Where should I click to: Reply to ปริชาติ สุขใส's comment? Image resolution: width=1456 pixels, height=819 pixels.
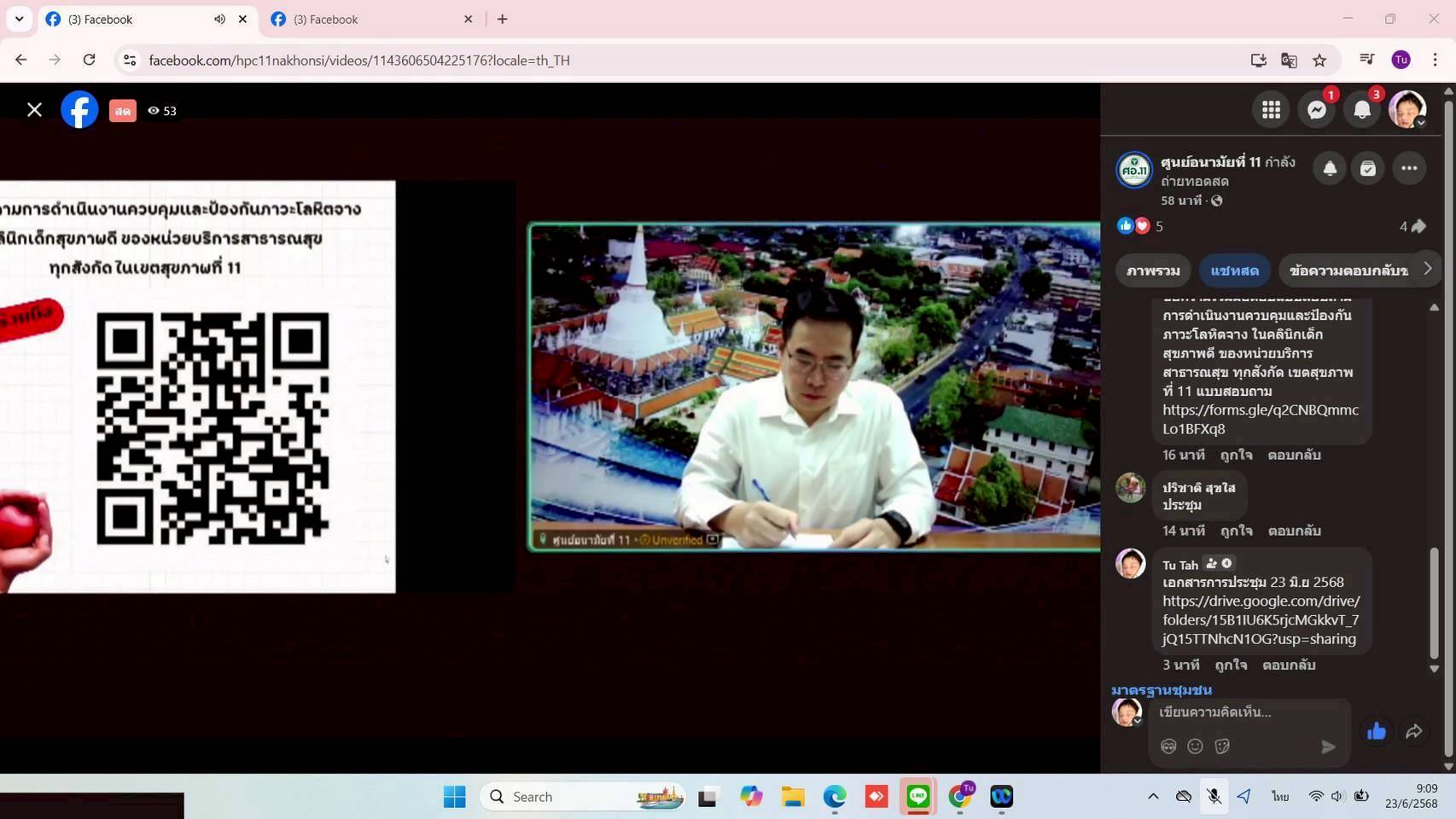1294,531
